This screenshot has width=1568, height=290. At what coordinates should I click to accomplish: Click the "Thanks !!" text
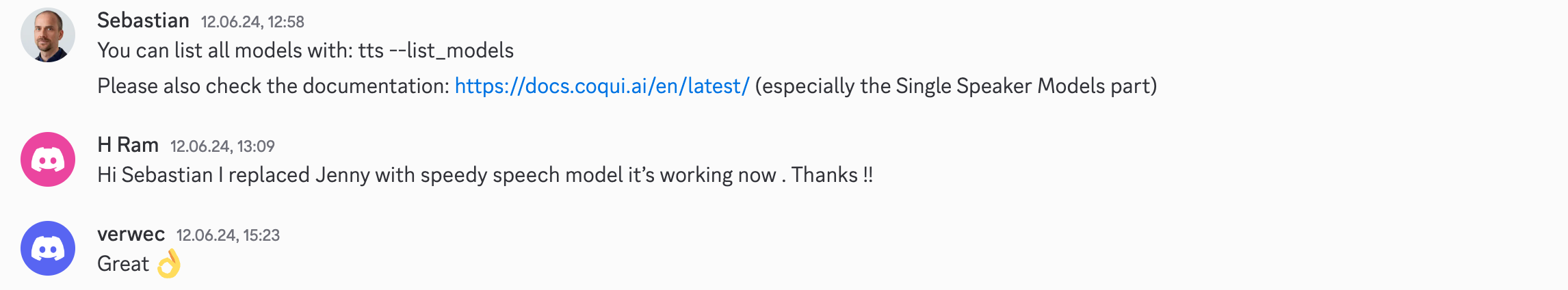(x=832, y=175)
